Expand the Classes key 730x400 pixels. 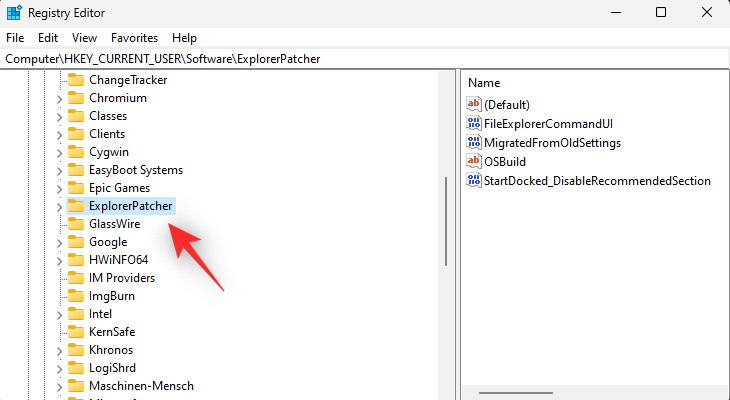pyautogui.click(x=59, y=117)
